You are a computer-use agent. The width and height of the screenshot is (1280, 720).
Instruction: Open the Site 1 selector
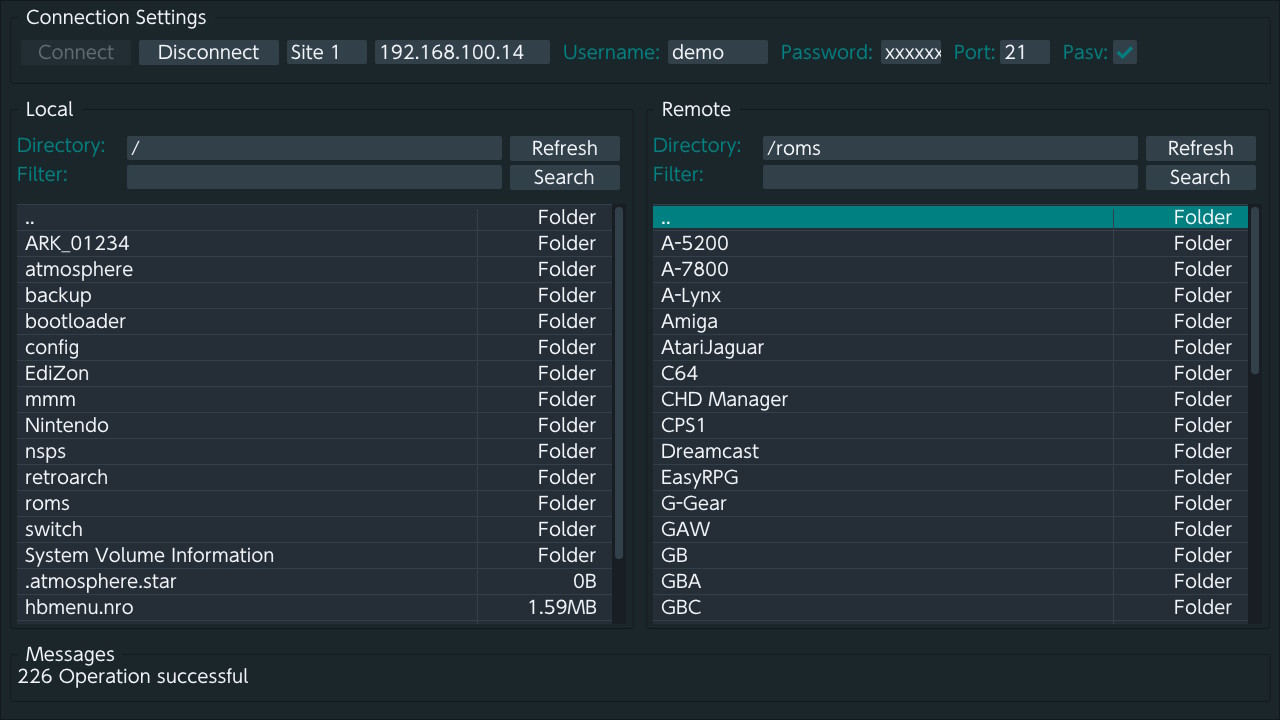(x=326, y=52)
